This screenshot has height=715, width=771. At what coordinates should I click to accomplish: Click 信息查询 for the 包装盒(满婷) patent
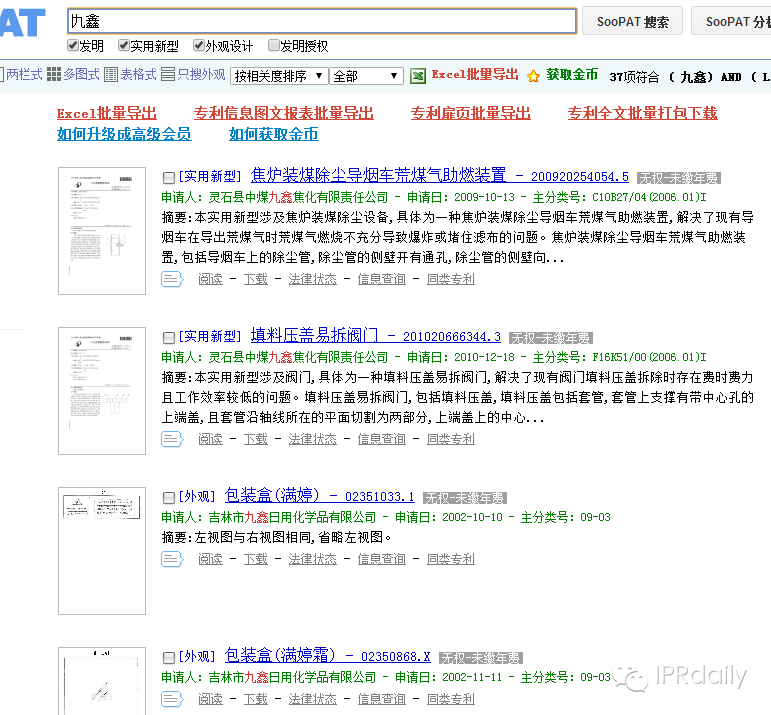382,560
